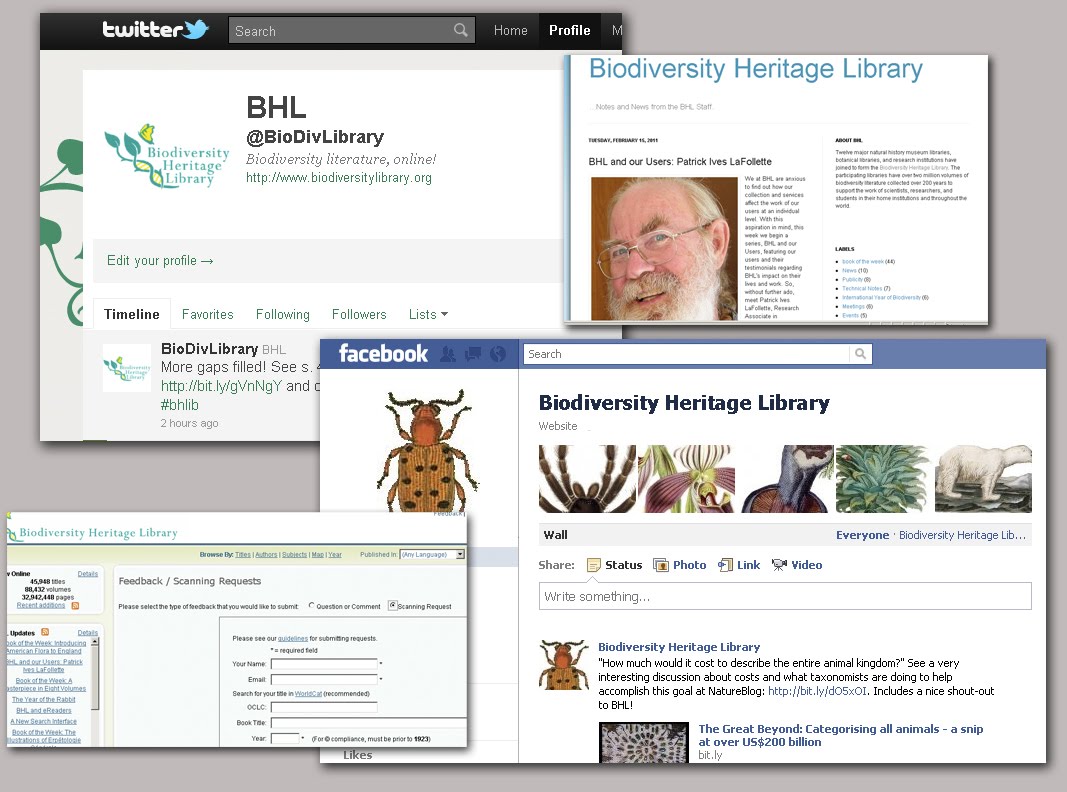Click the polar bear photo thumbnail

click(x=983, y=479)
